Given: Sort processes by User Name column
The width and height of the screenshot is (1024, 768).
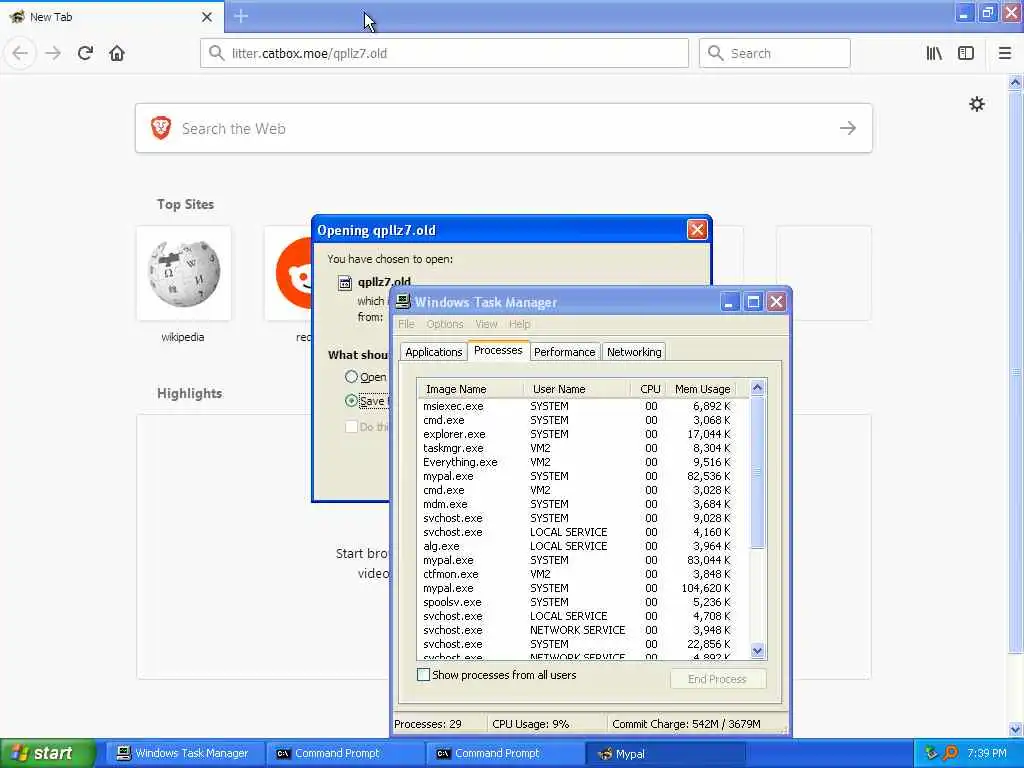Looking at the screenshot, I should pos(577,389).
